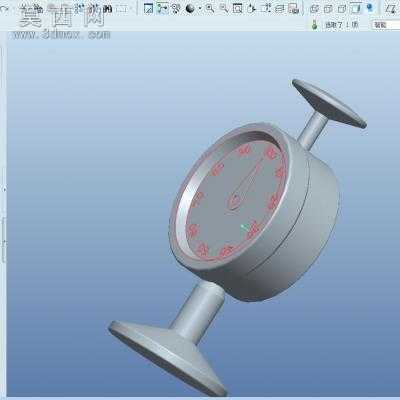Viewport: 400px width, 400px height.
Task: Select the shaded display mode
Action: pyautogui.click(x=356, y=9)
